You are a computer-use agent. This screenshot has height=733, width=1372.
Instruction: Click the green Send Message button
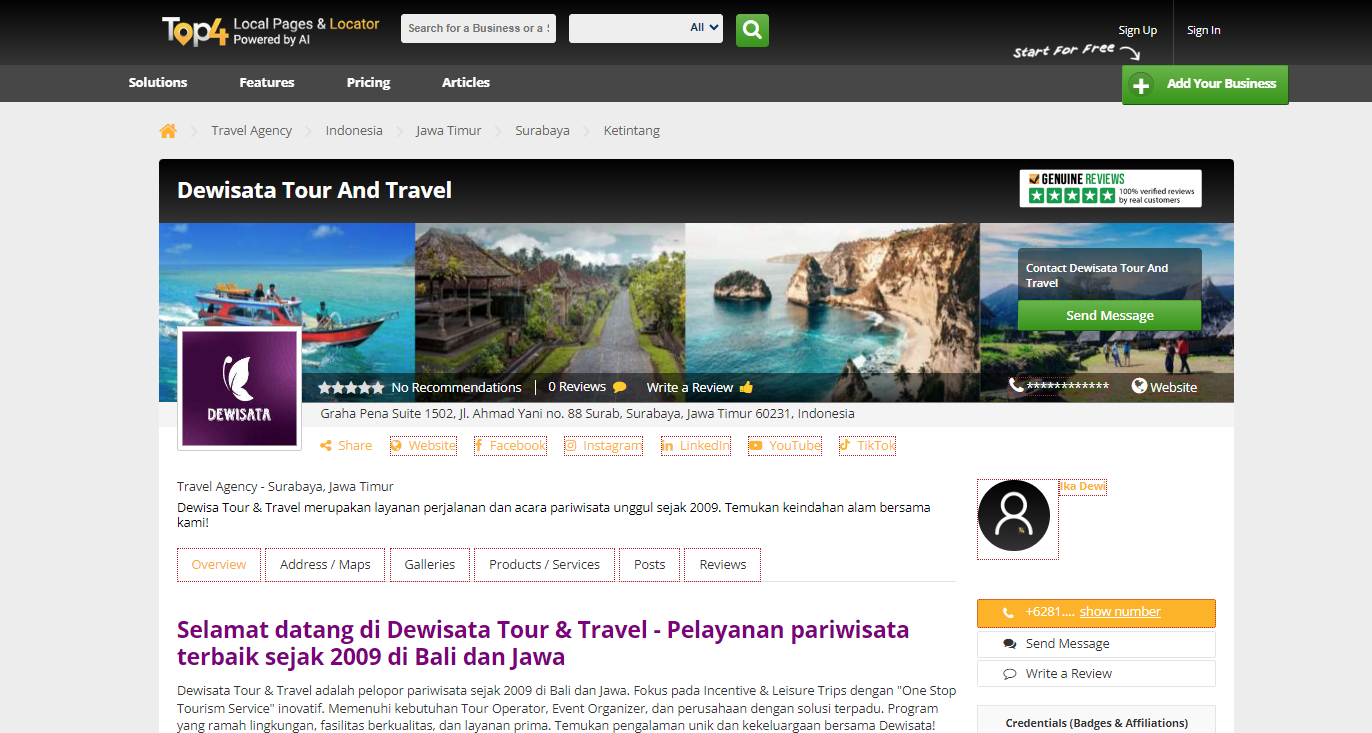(1109, 315)
